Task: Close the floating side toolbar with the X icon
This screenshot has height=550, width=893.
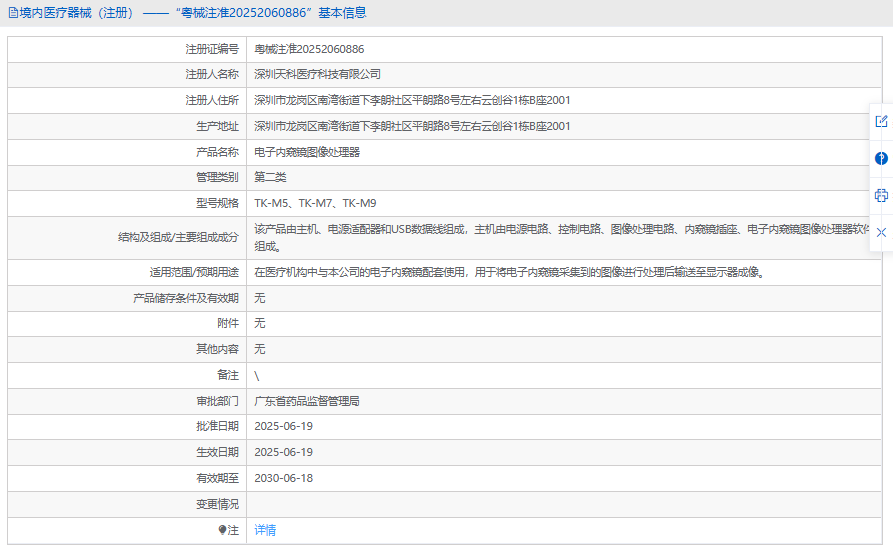Action: tap(881, 232)
